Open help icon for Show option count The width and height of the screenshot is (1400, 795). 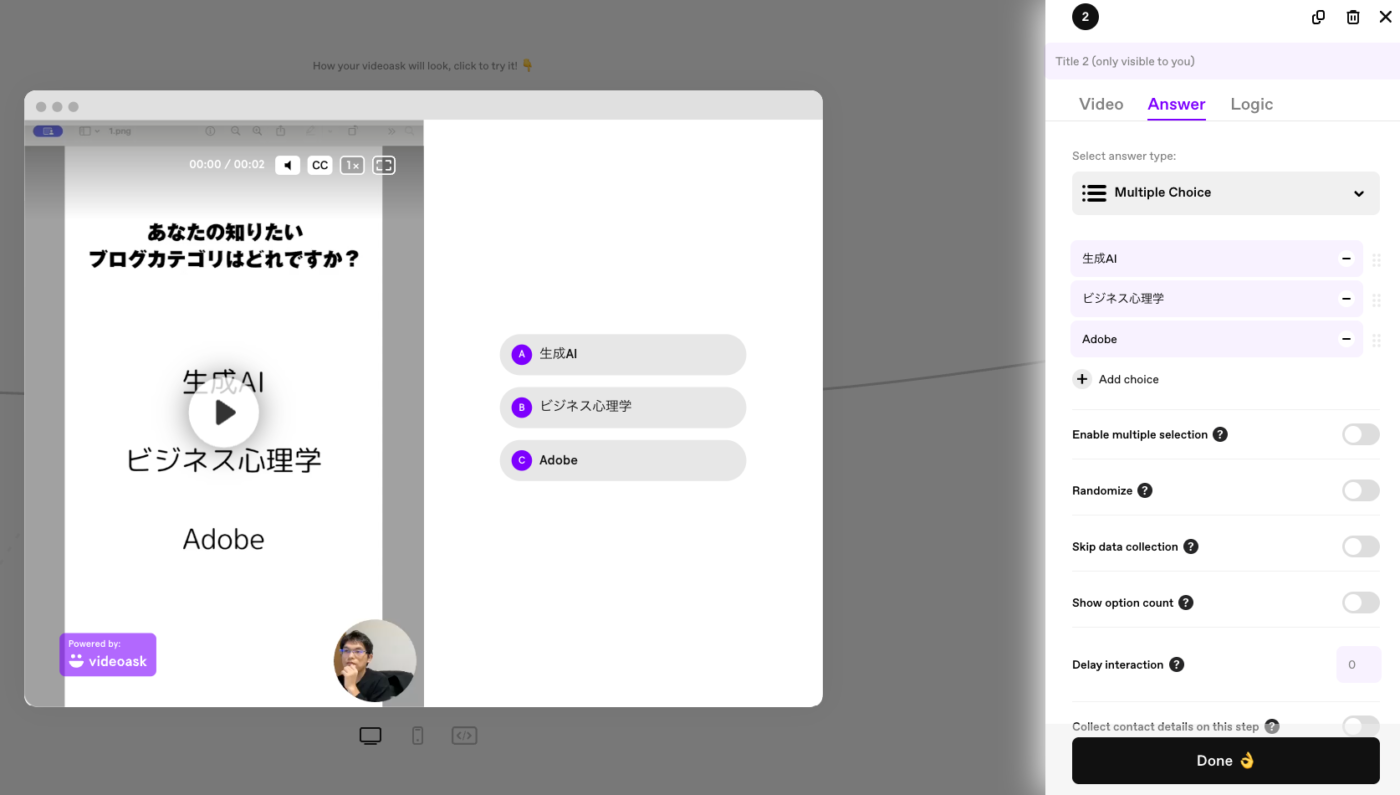(1185, 602)
